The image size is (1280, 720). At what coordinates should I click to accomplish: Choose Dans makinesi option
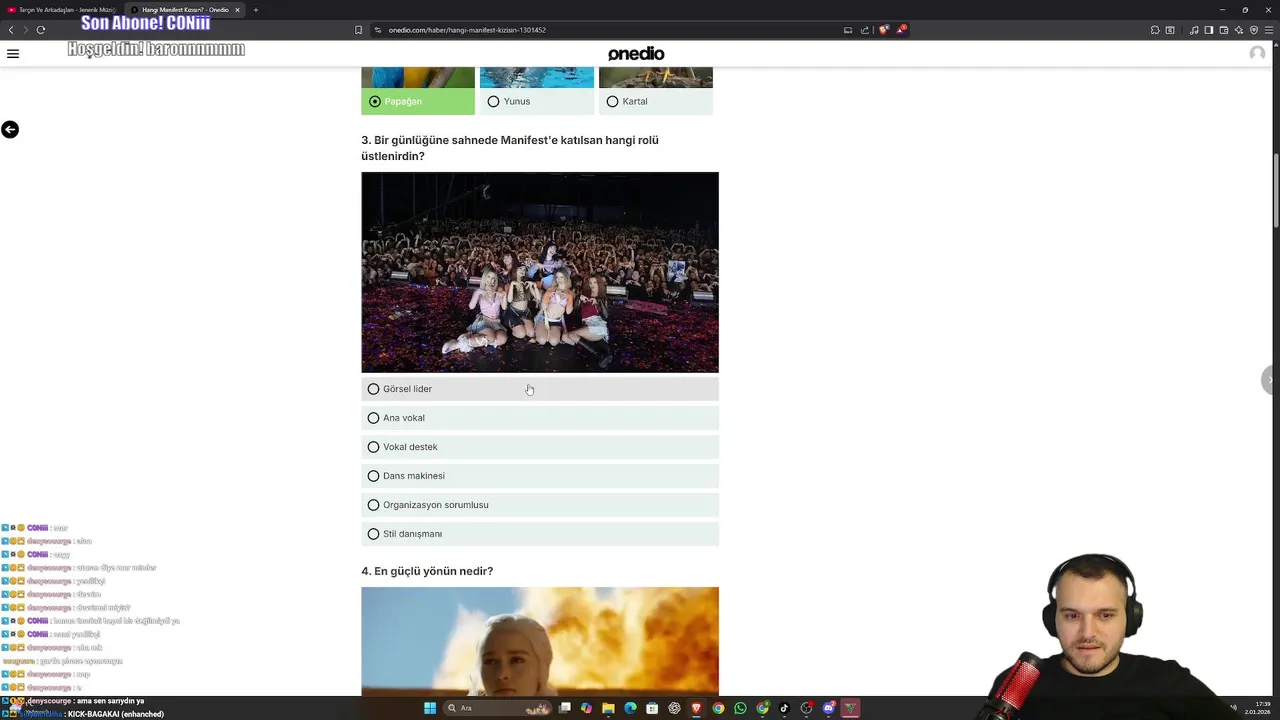click(540, 476)
